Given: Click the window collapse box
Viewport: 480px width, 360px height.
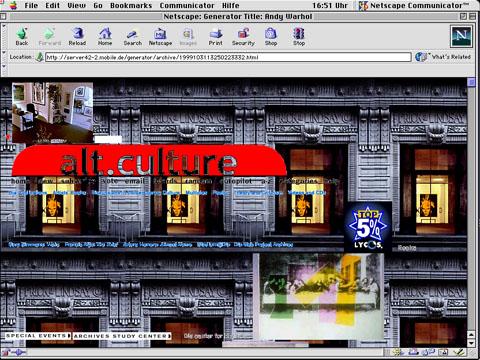Looking at the screenshot, I should (472, 16).
